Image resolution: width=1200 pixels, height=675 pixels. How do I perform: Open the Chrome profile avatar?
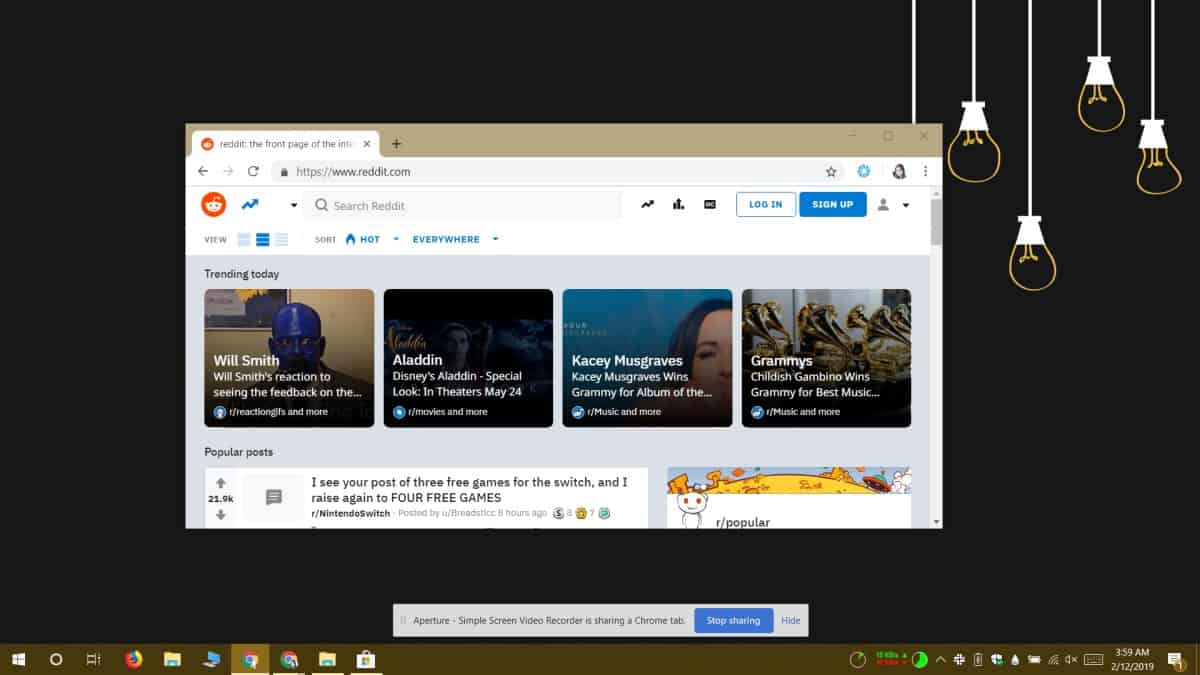[899, 172]
